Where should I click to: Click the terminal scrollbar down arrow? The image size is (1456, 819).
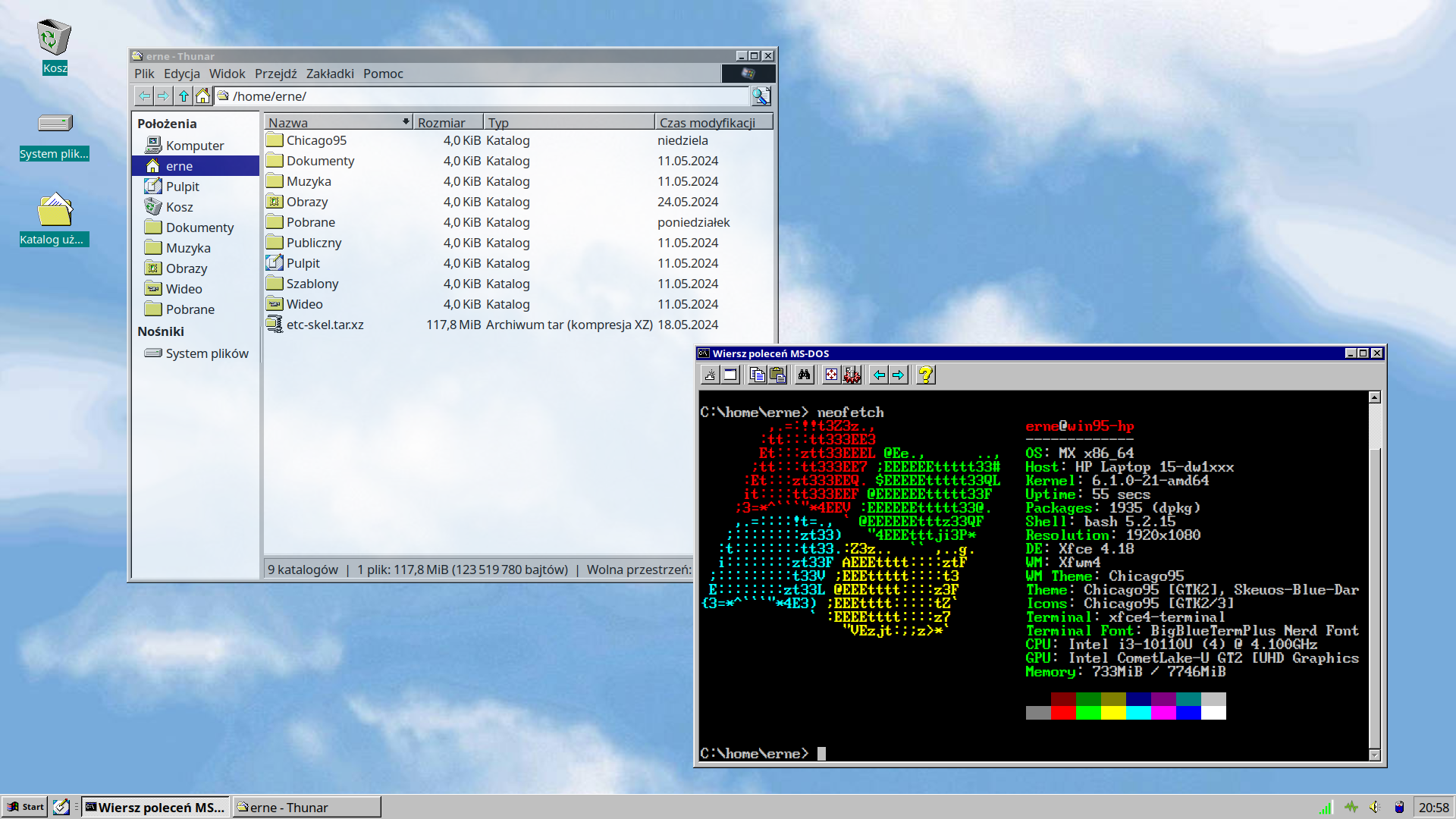pos(1375,755)
